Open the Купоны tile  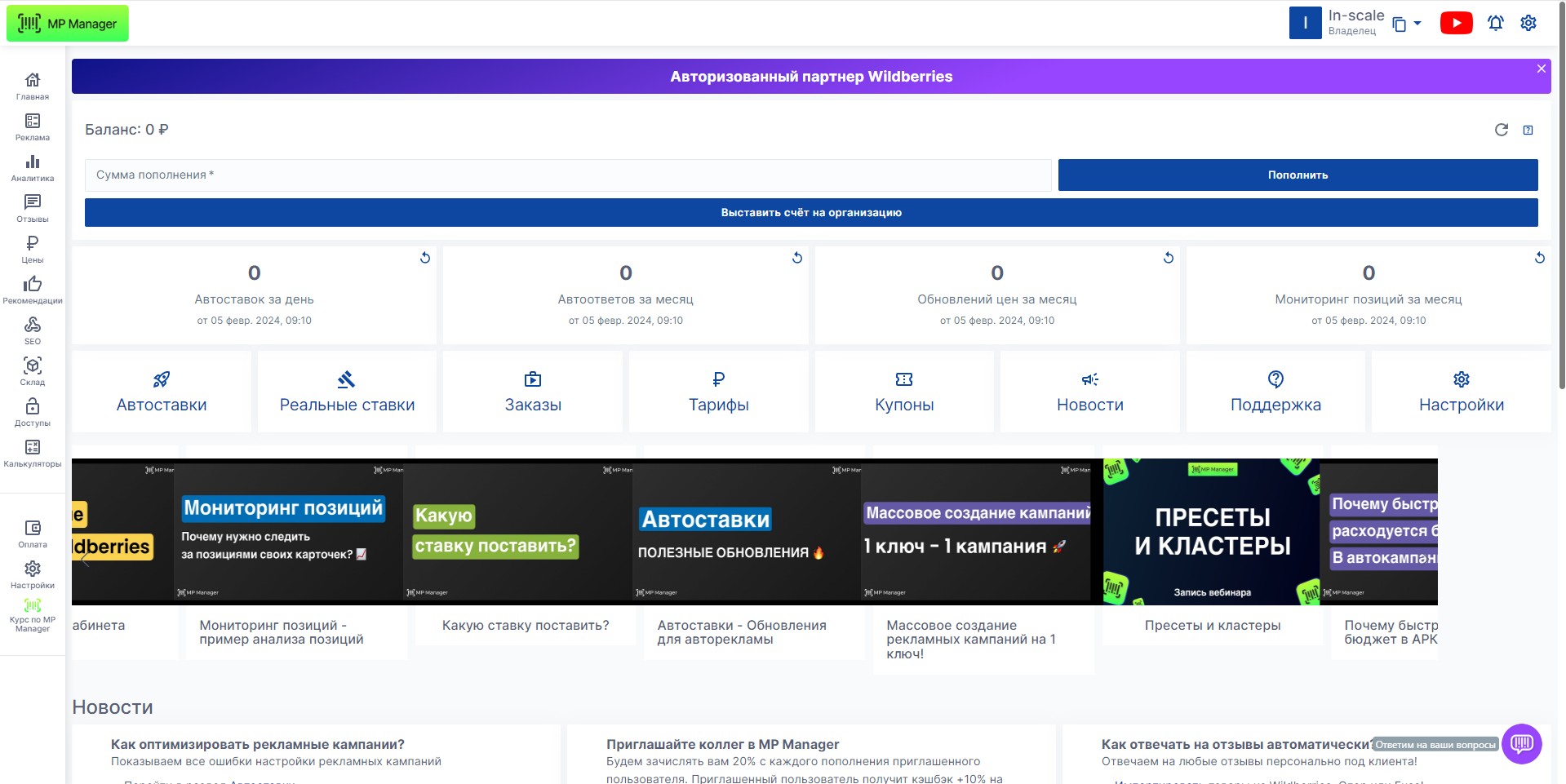[904, 392]
